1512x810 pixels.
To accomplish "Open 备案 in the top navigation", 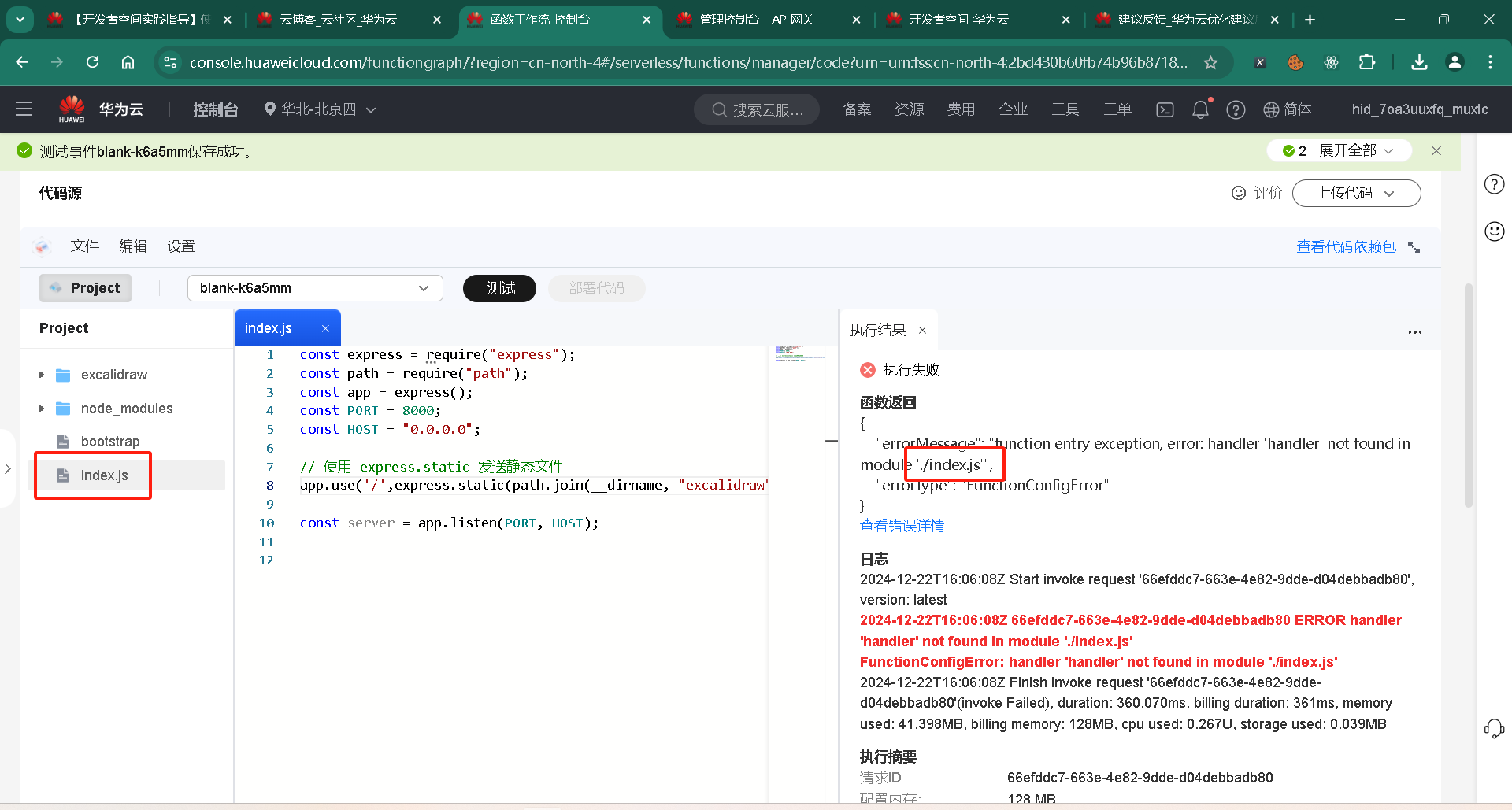I will [x=857, y=109].
